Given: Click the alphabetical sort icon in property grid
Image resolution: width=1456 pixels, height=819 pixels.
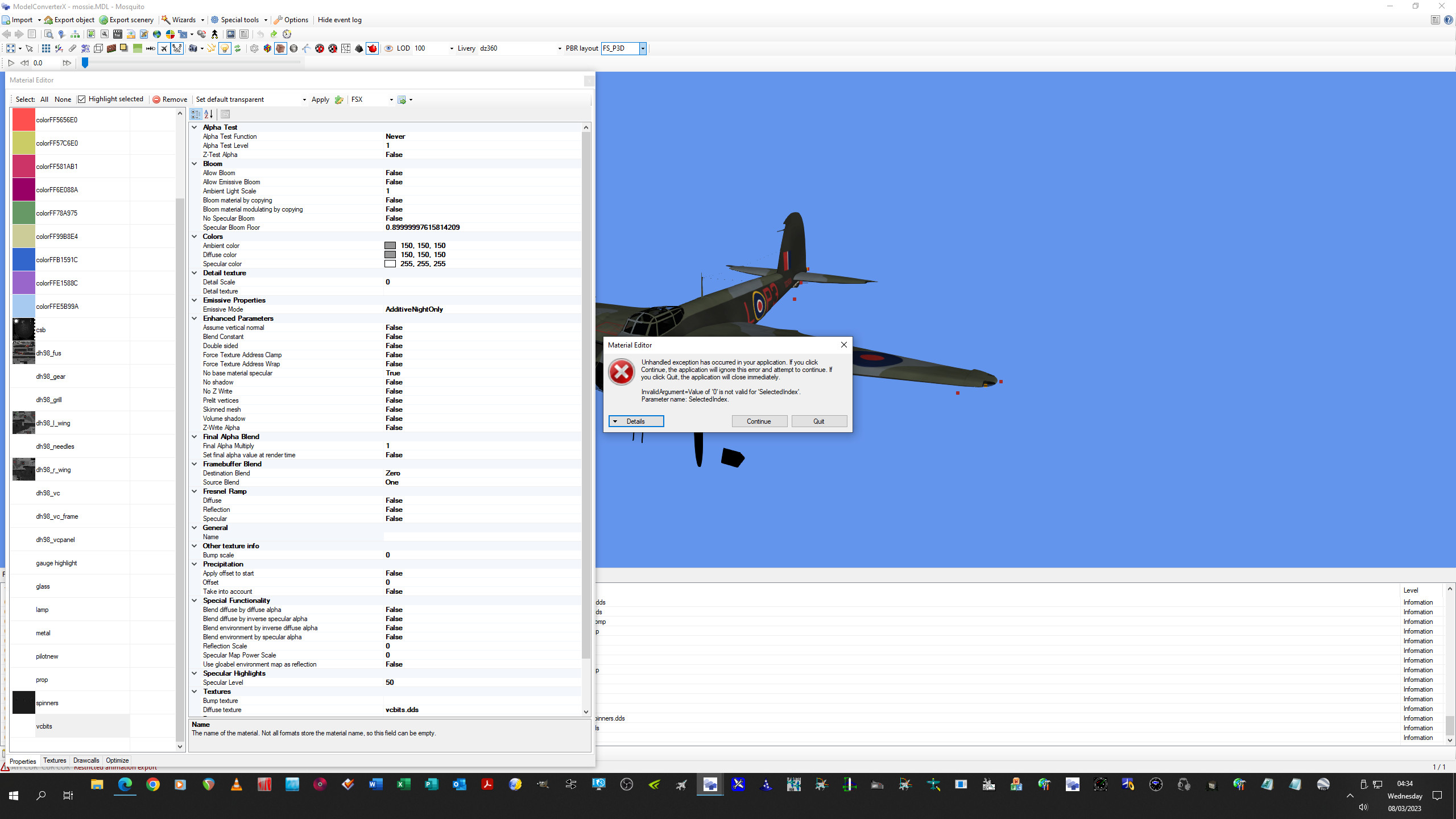Looking at the screenshot, I should (x=209, y=114).
